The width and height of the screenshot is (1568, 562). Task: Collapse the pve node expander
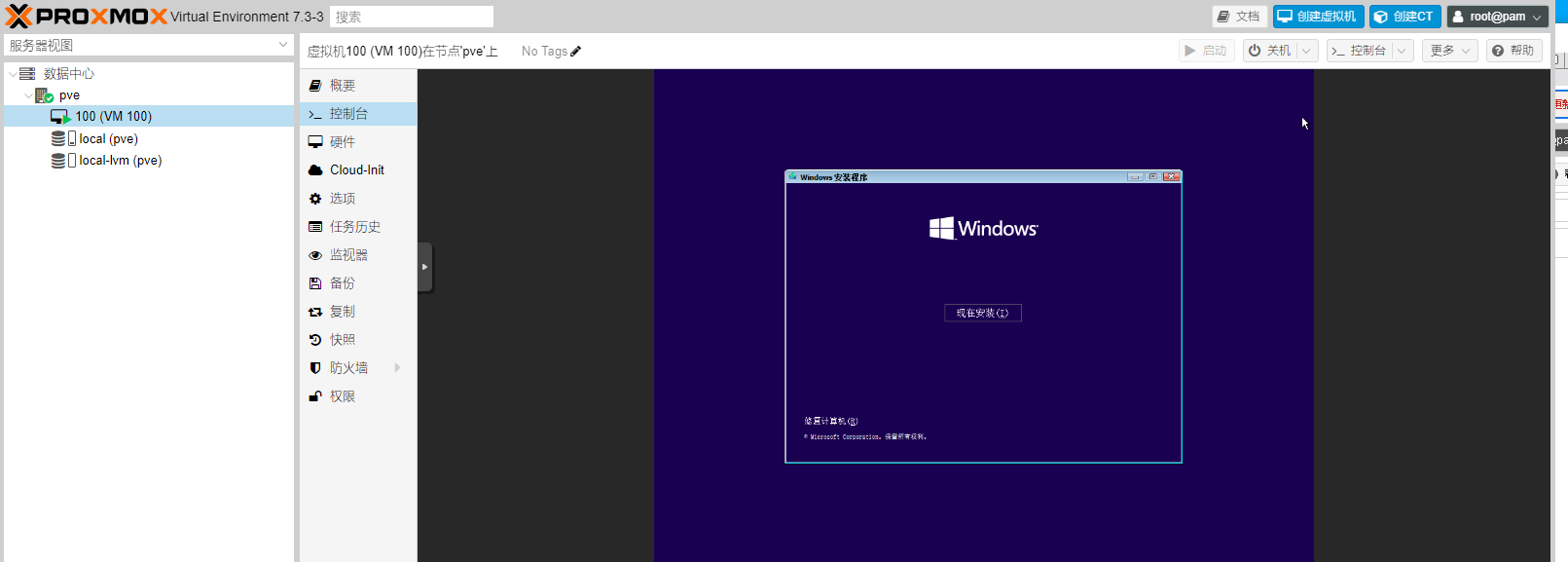point(28,95)
